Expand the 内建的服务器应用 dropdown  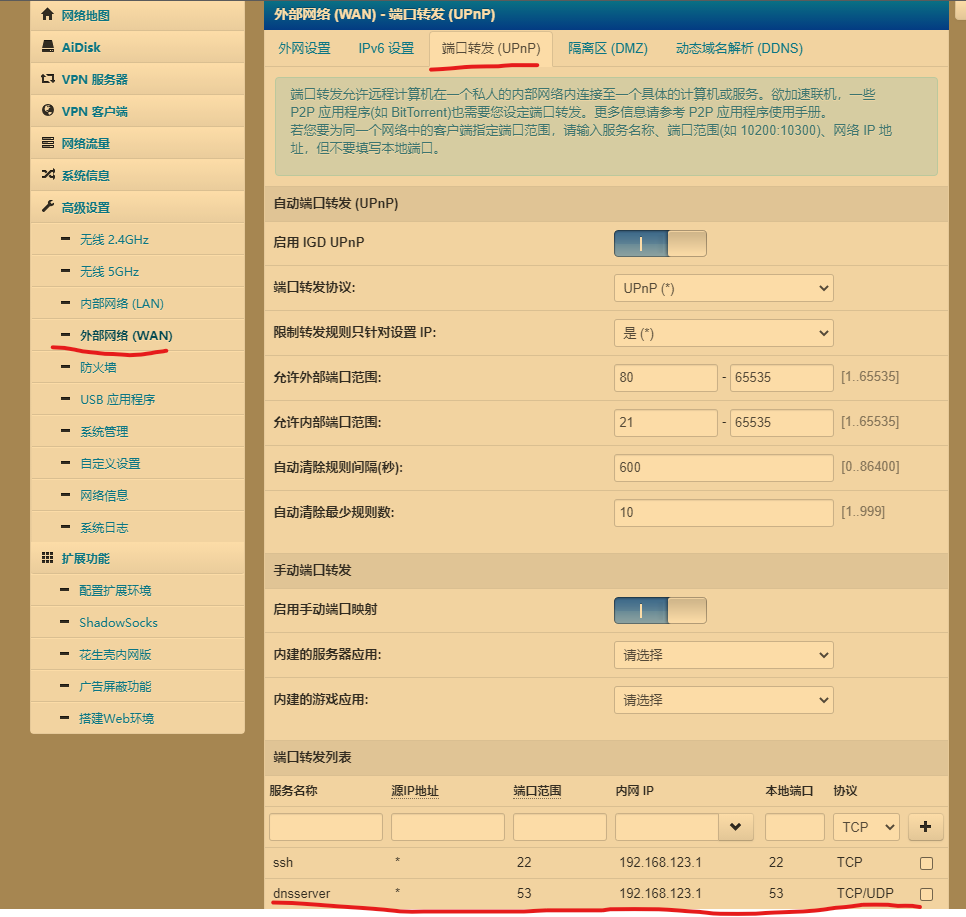tap(723, 655)
